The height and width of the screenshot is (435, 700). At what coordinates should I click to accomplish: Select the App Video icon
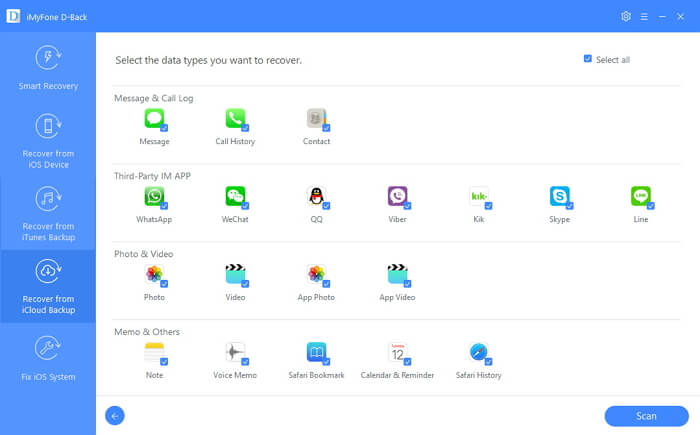(x=397, y=274)
